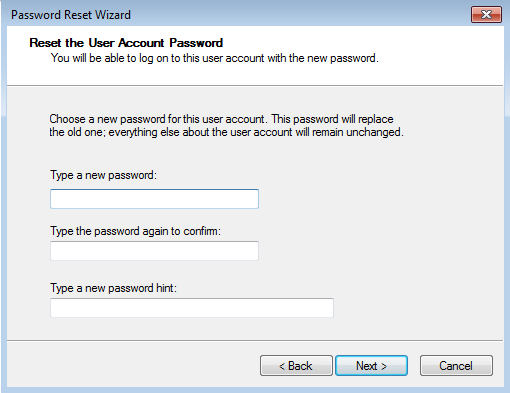Click the 'Type a new password hint:' label
Image resolution: width=510 pixels, height=393 pixels.
click(x=113, y=288)
